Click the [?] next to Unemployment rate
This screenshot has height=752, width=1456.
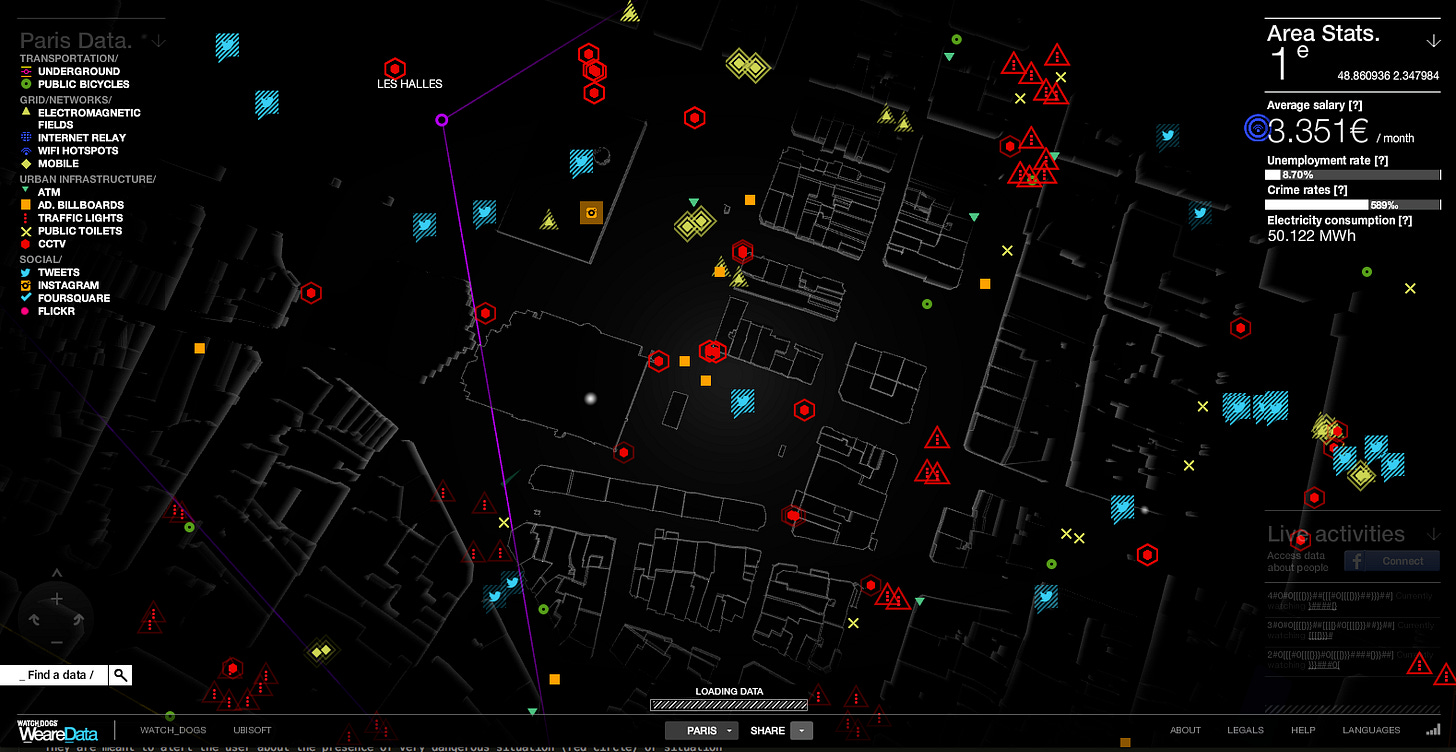[1382, 160]
